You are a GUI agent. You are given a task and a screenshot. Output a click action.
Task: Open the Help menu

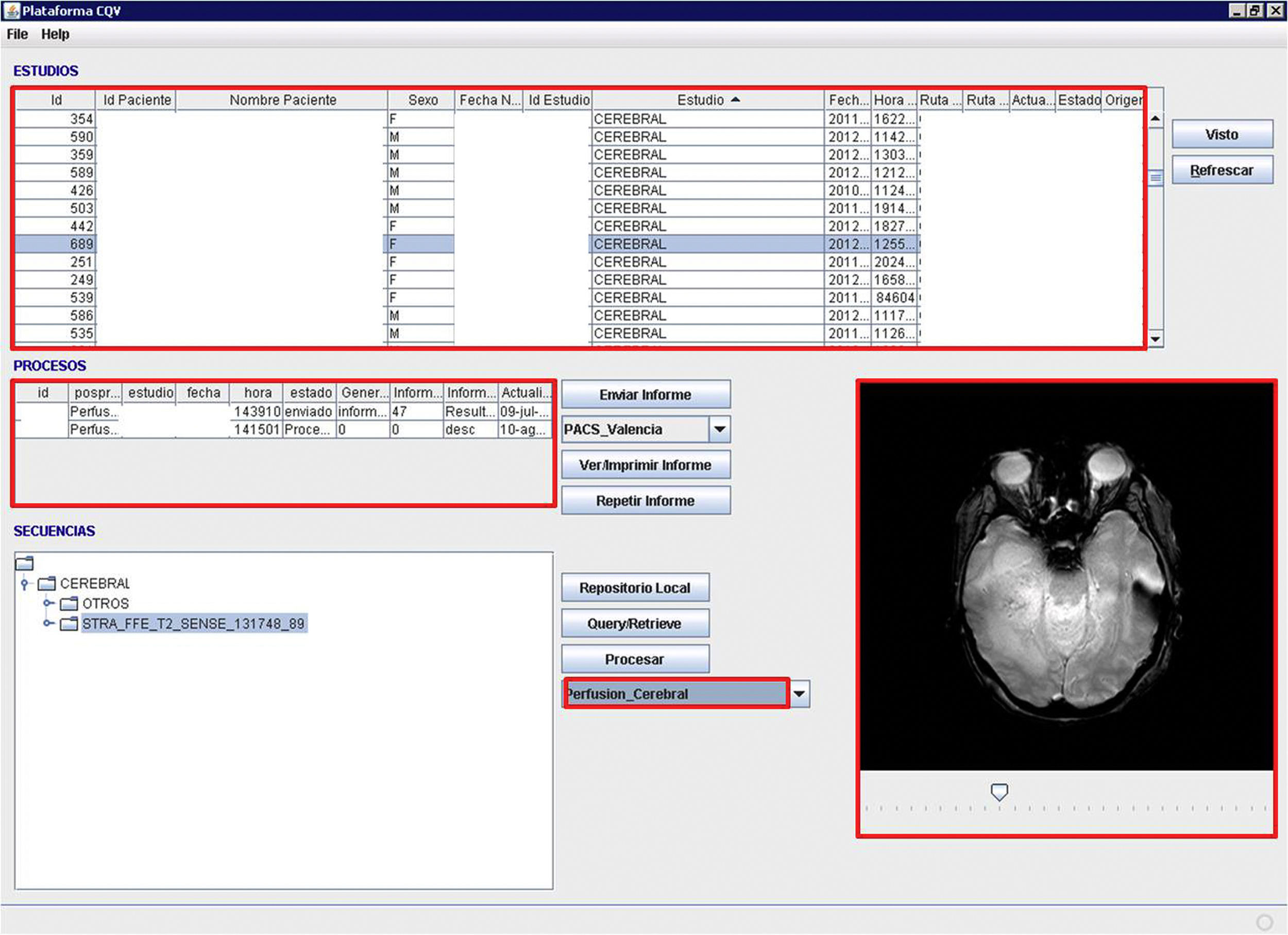pos(55,34)
